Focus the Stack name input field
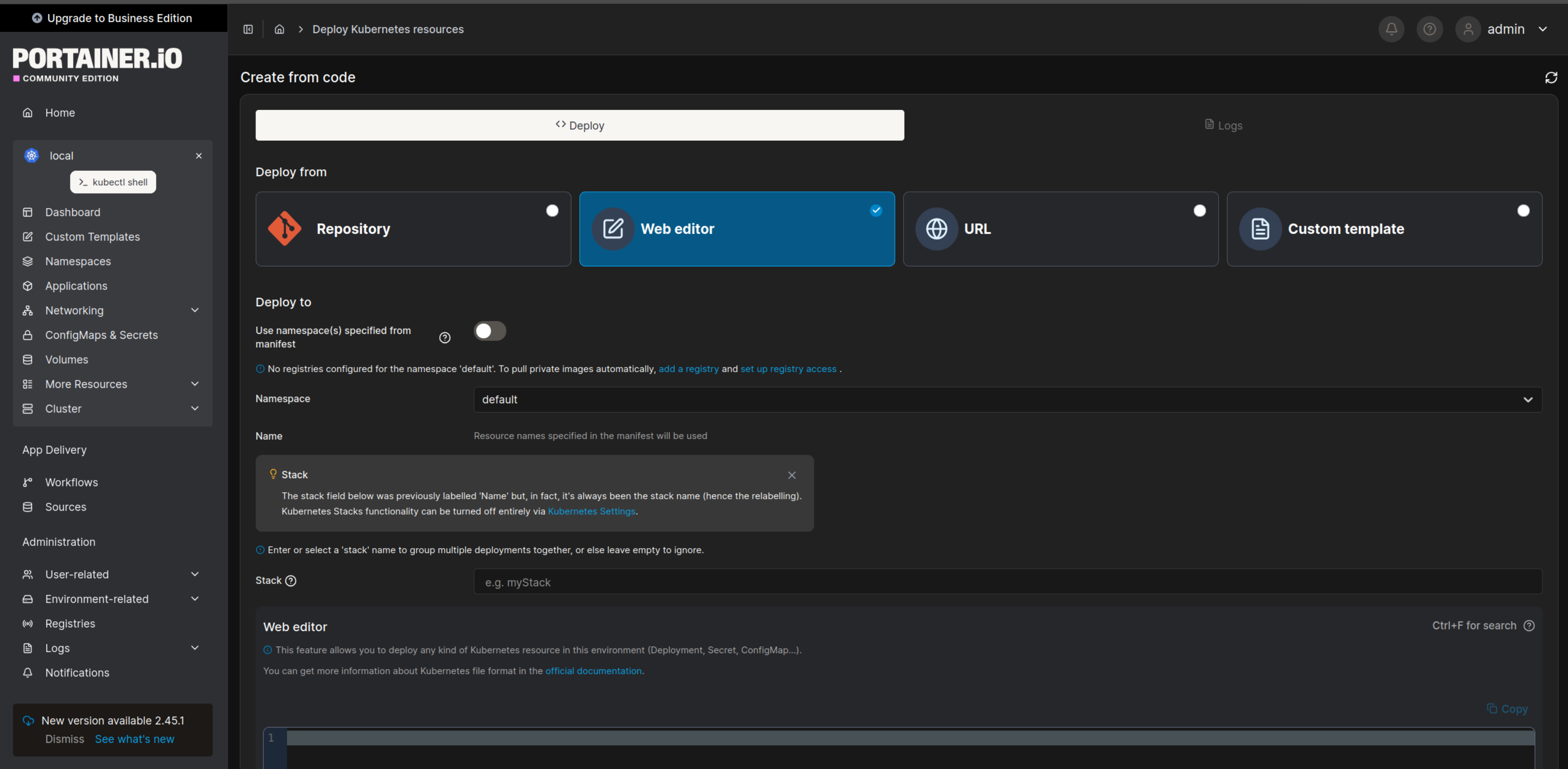The height and width of the screenshot is (769, 1568). (x=1008, y=582)
